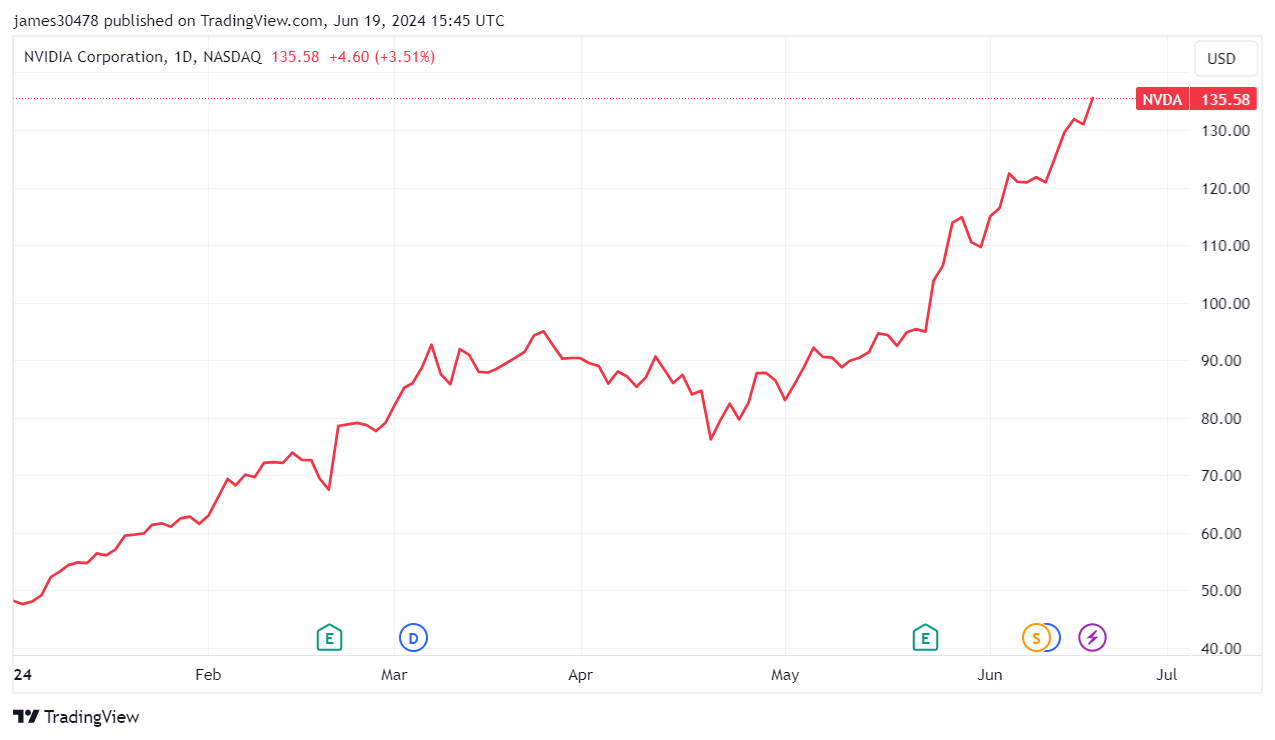Click the 135.58 current price tag
This screenshot has height=740, width=1275.
(1225, 99)
